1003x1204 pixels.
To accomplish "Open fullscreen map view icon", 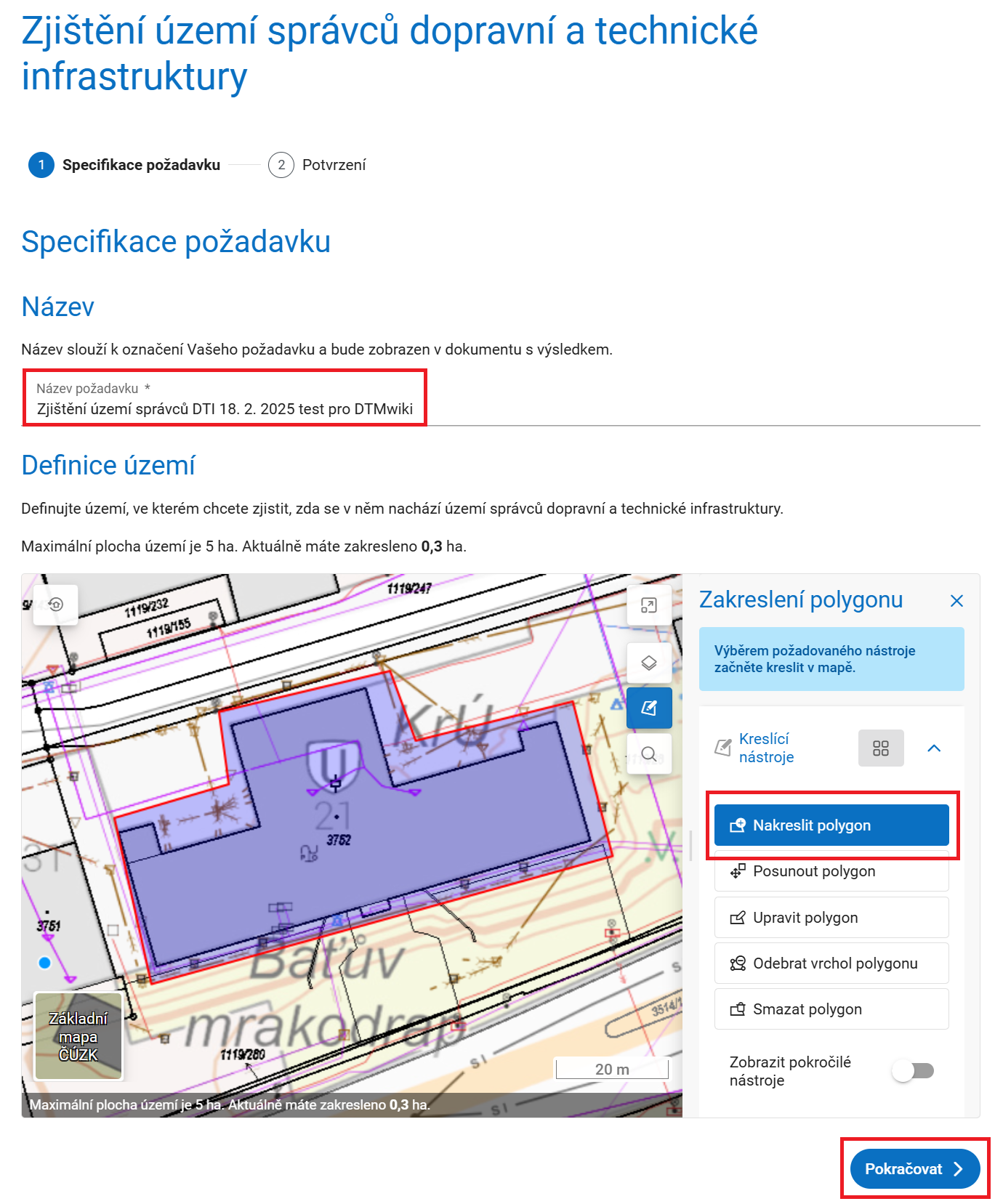I will point(648,605).
